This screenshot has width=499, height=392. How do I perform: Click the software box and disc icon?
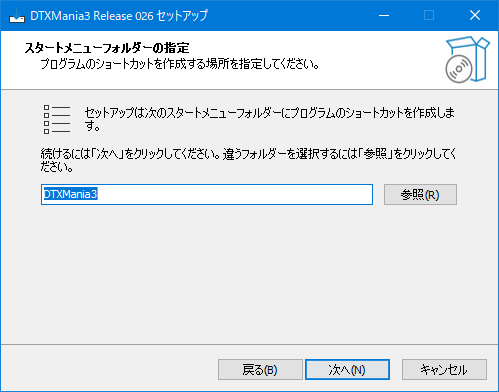tap(467, 60)
